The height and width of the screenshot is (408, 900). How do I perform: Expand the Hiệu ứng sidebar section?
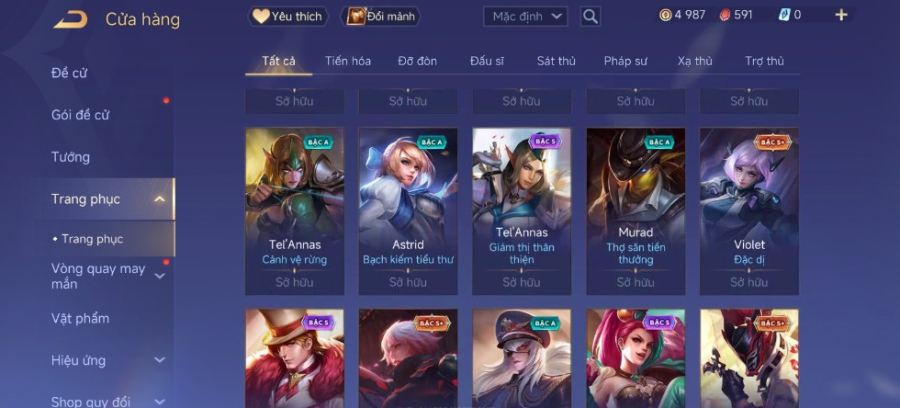160,360
